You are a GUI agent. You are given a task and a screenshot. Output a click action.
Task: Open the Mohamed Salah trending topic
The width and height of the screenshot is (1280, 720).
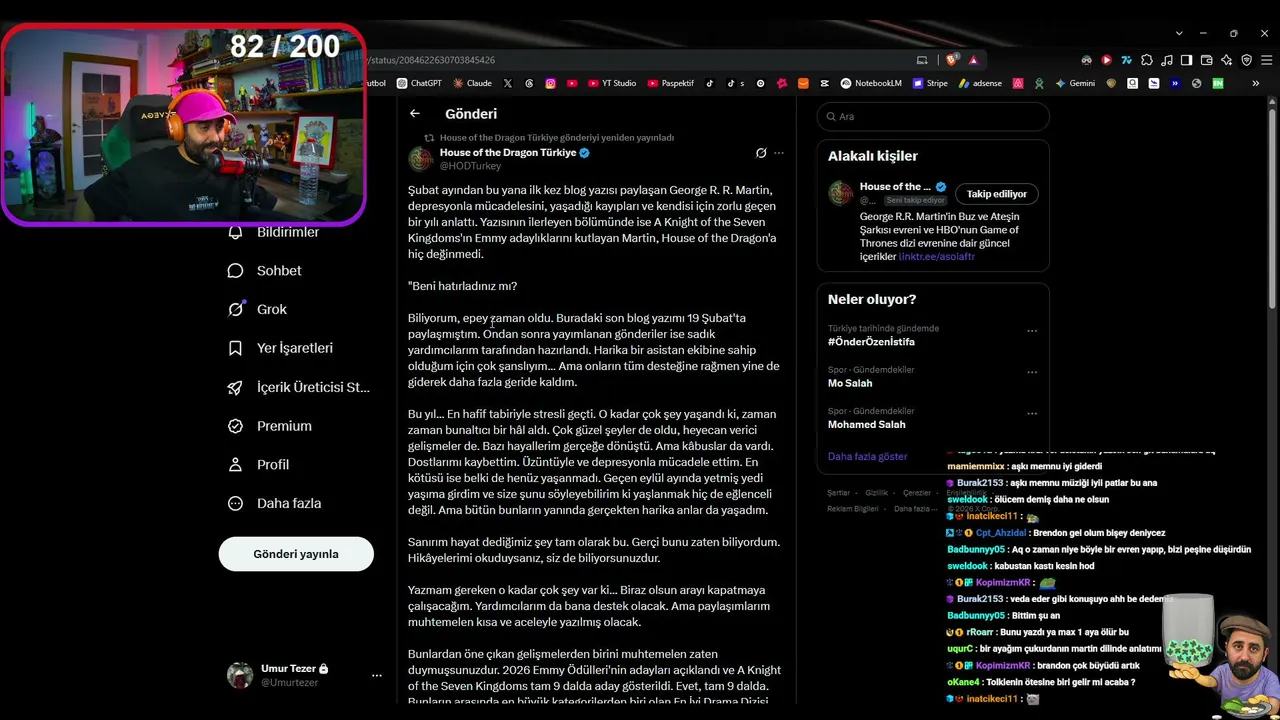click(x=867, y=425)
